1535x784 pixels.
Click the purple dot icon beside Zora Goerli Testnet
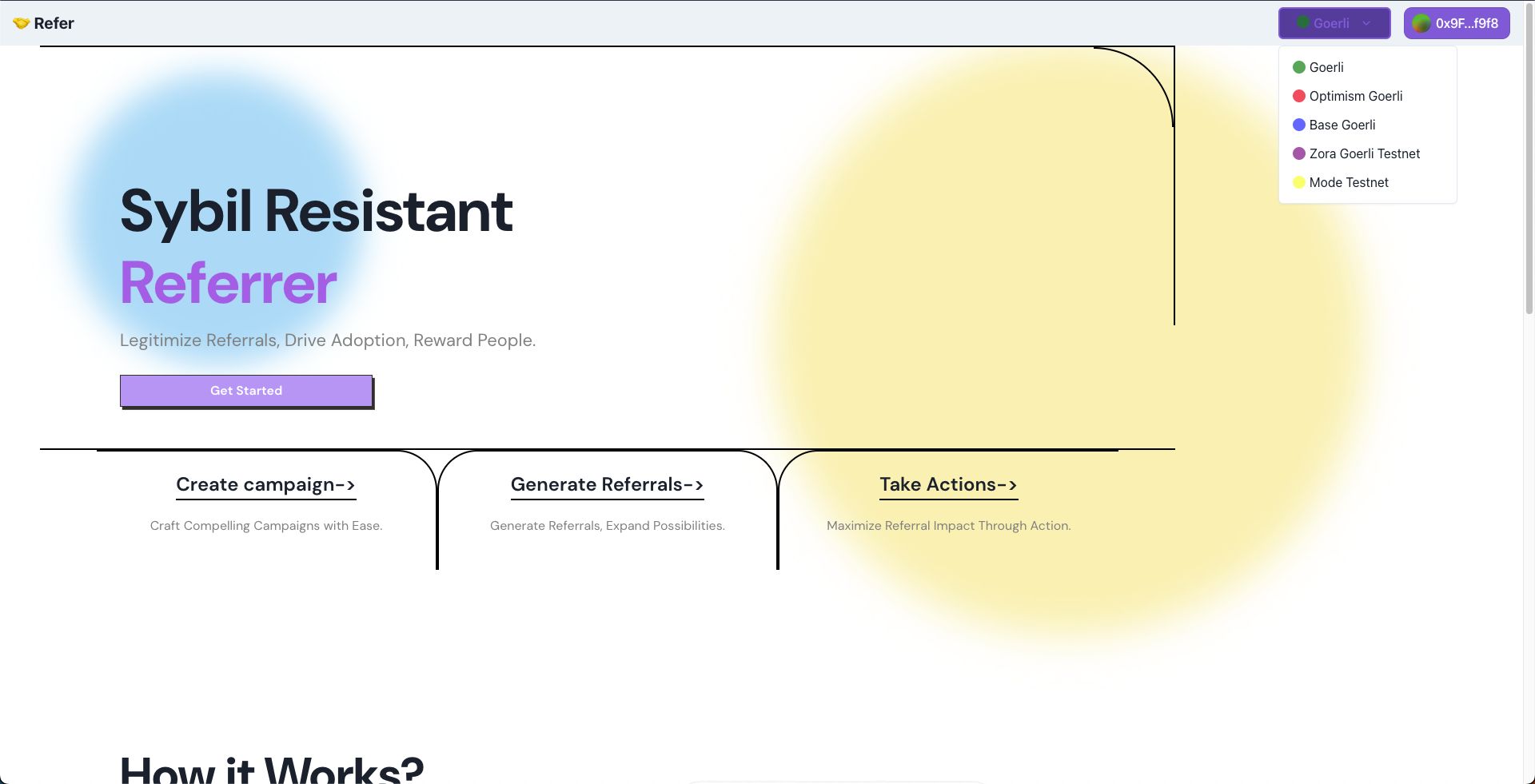(1299, 153)
